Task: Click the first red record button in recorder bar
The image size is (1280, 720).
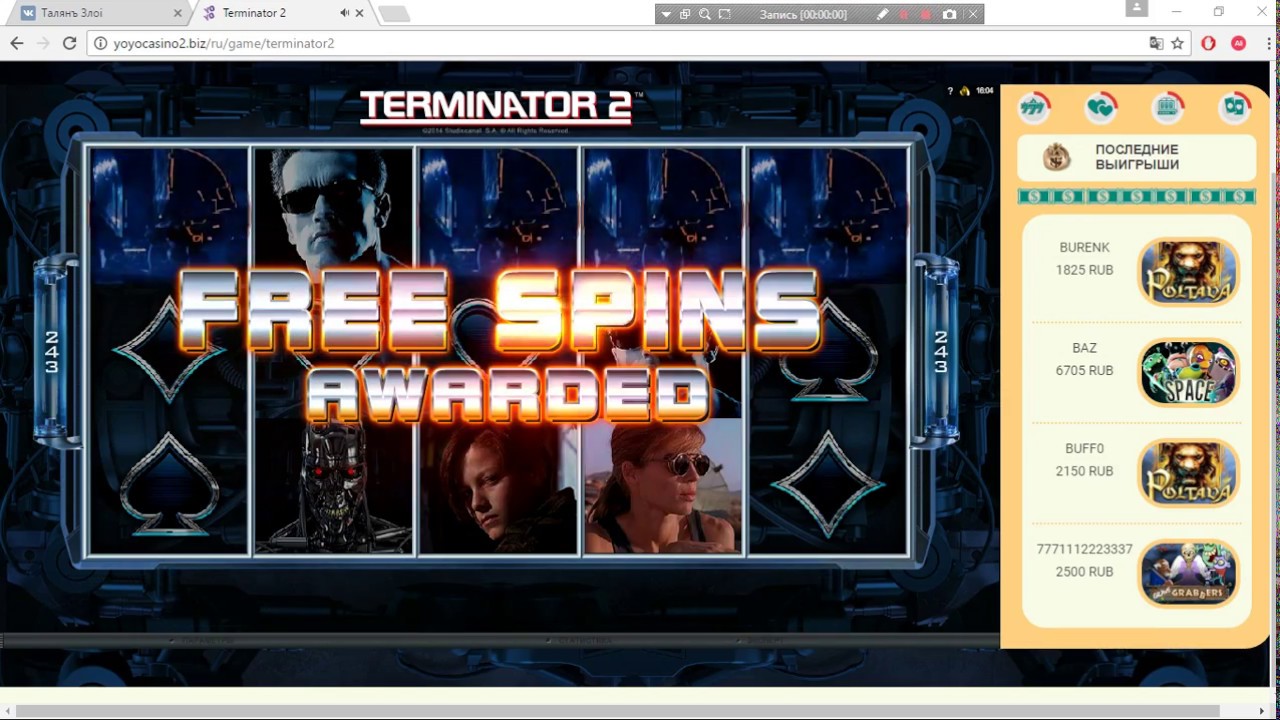Action: click(x=904, y=14)
